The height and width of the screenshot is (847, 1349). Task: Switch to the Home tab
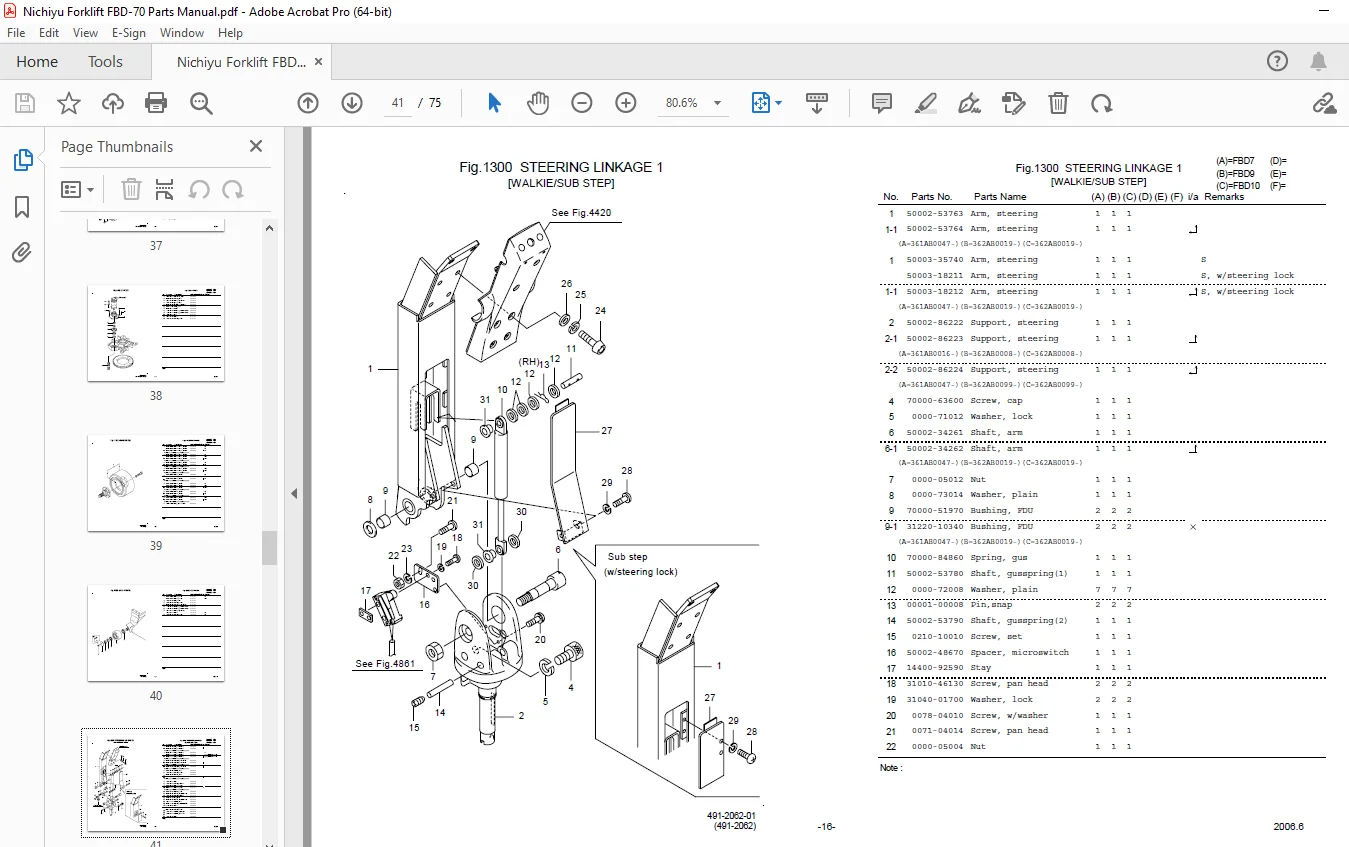pyautogui.click(x=37, y=61)
